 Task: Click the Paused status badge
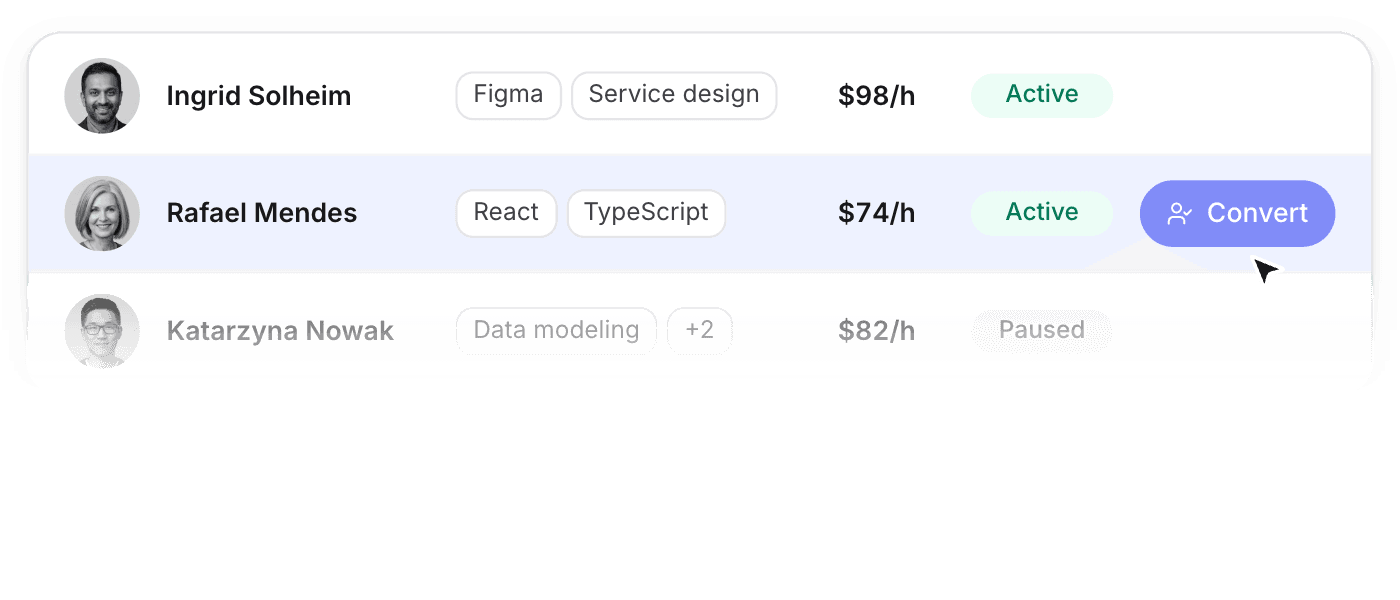click(x=1042, y=331)
